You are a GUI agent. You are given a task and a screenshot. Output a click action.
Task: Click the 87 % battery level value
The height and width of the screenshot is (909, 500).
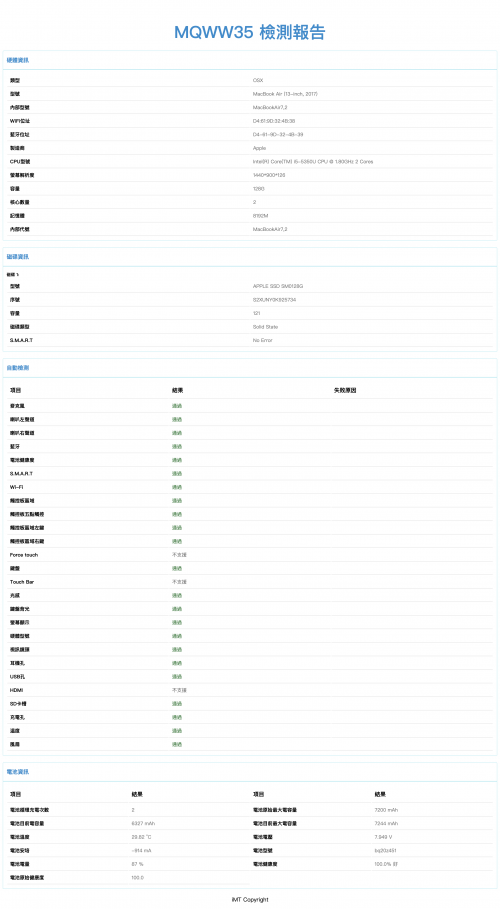[x=137, y=864]
